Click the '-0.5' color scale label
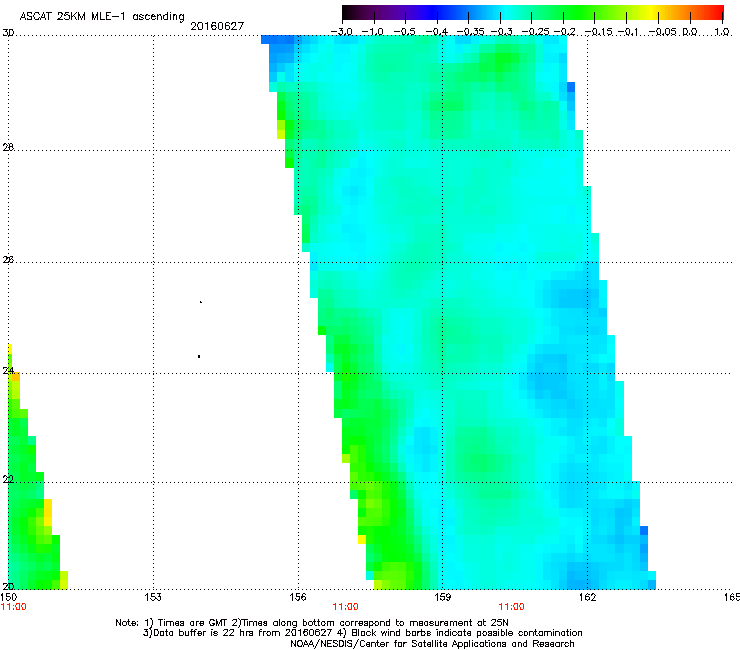This screenshot has height=650, width=740. [x=404, y=32]
